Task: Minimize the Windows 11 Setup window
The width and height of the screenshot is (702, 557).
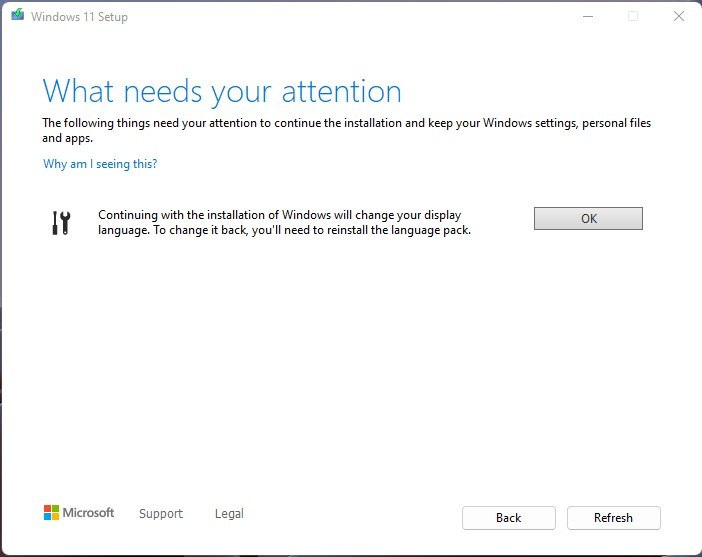Action: pyautogui.click(x=588, y=17)
